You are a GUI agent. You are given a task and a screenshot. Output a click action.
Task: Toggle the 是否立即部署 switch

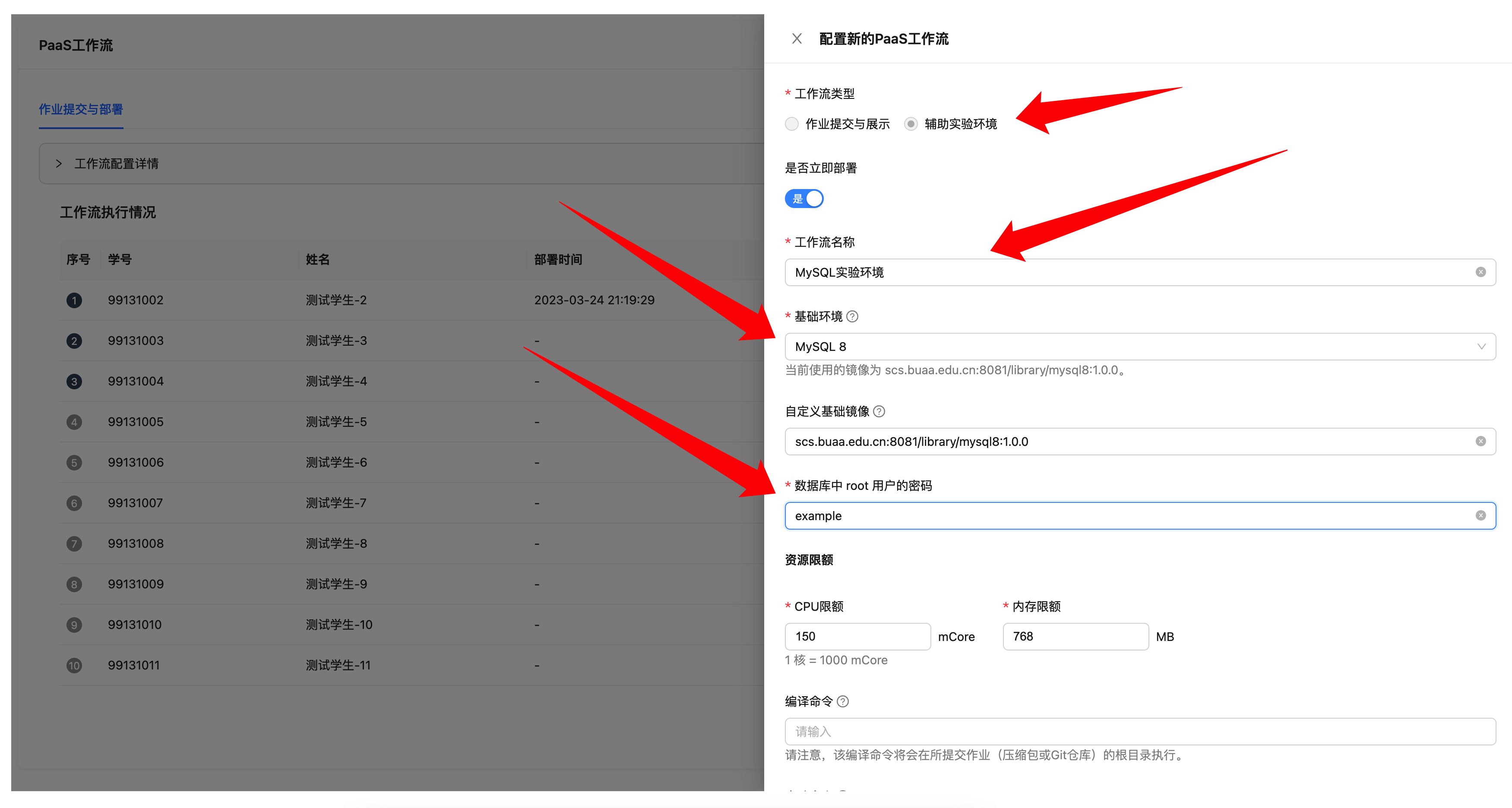[804, 199]
